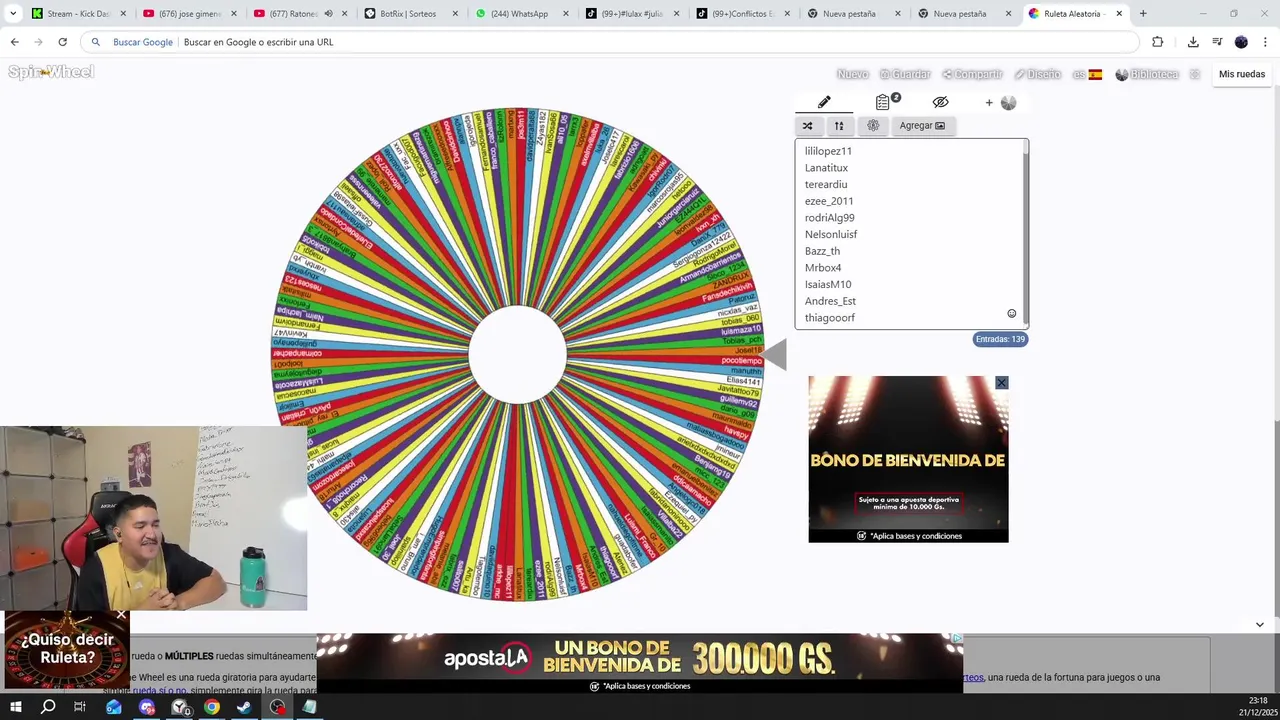Open the Windows Start menu
This screenshot has height=720, width=1280.
tap(16, 707)
